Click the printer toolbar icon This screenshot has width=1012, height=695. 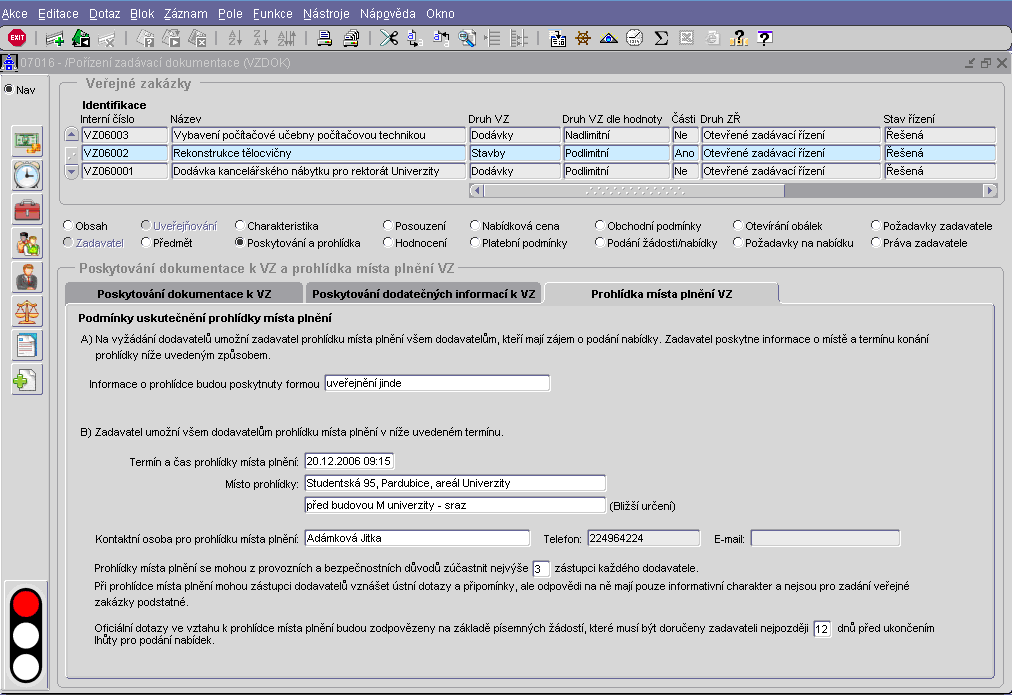point(325,38)
